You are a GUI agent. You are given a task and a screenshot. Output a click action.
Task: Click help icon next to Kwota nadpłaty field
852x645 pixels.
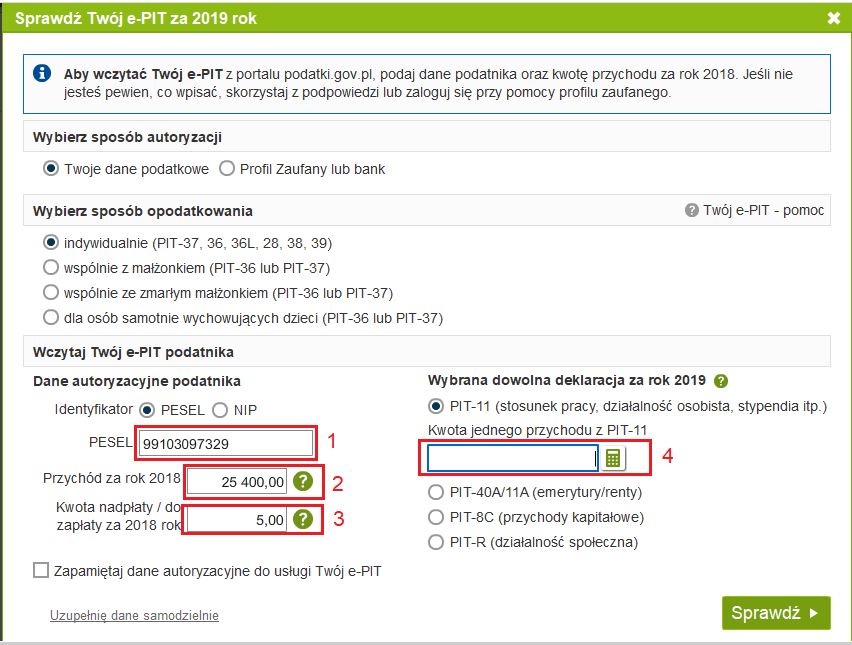[x=304, y=520]
